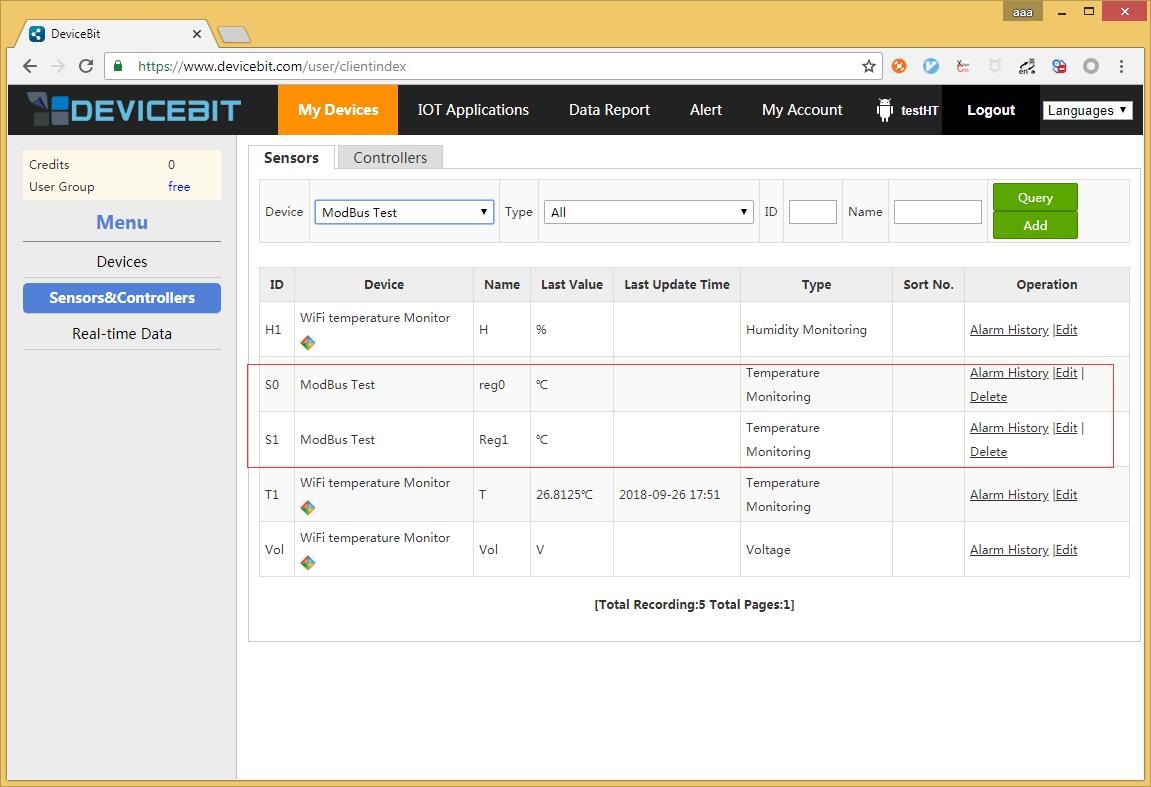Viewport: 1151px width, 787px height.
Task: Edit sensor S0 reg0
Action: (1067, 372)
